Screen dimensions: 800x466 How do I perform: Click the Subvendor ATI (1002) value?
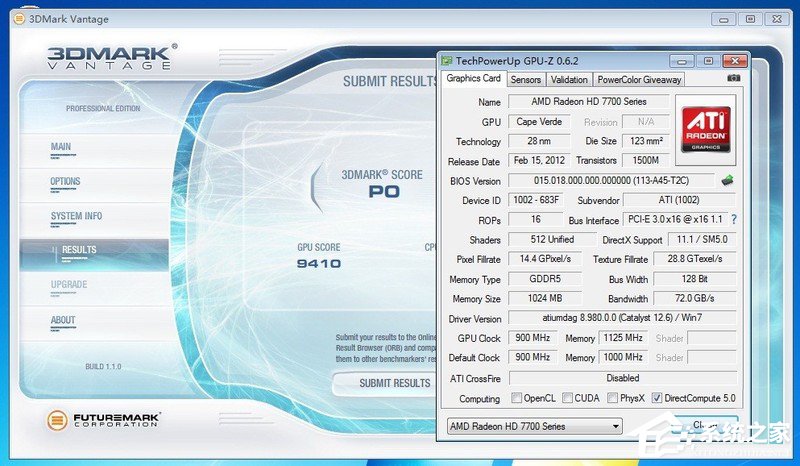[x=679, y=200]
